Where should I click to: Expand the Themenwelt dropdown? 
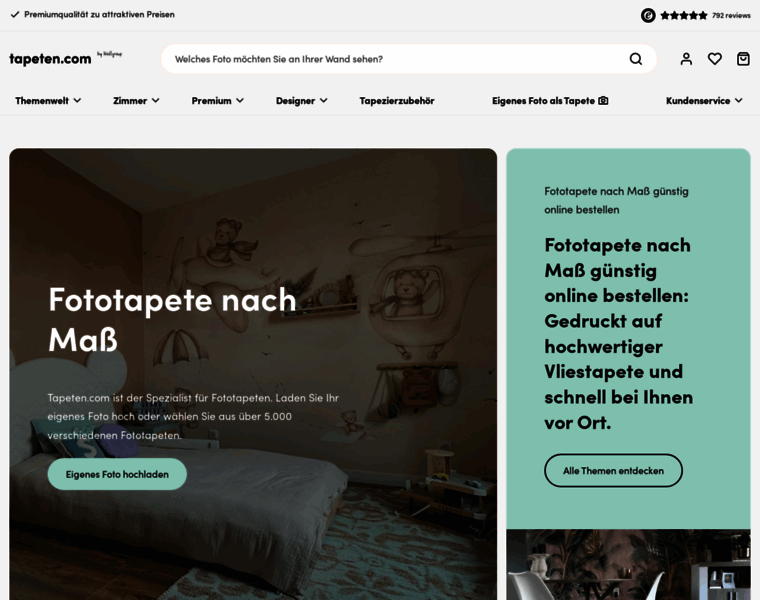coord(48,101)
